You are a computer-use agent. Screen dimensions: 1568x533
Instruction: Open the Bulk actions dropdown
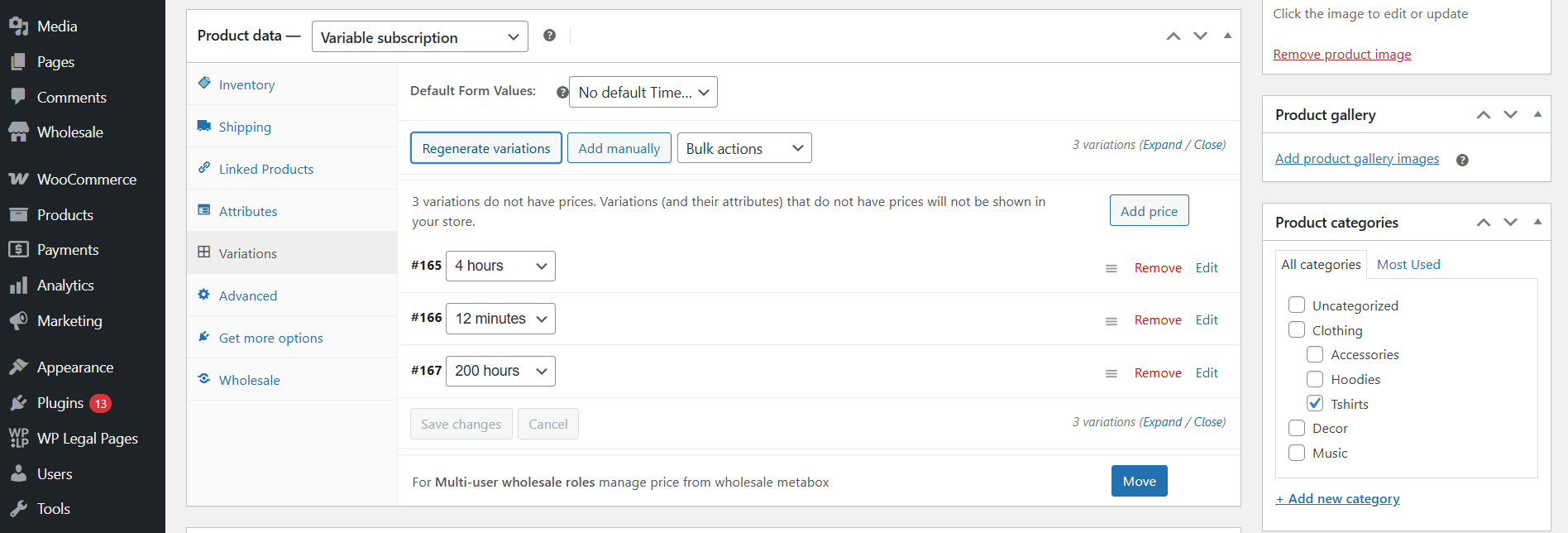[x=744, y=149]
